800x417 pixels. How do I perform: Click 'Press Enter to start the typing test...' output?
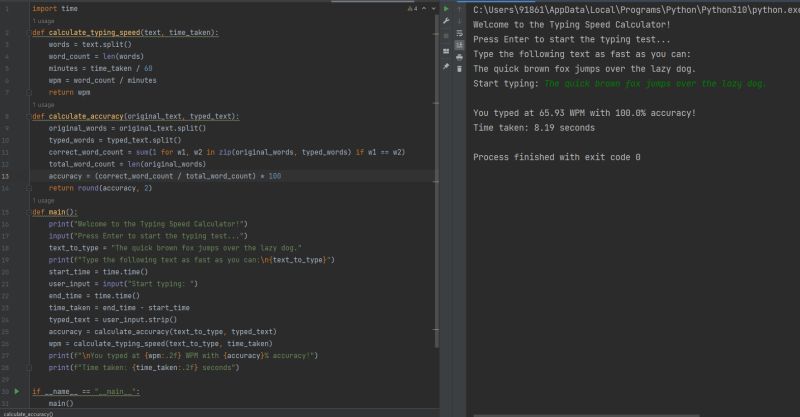[x=571, y=39]
